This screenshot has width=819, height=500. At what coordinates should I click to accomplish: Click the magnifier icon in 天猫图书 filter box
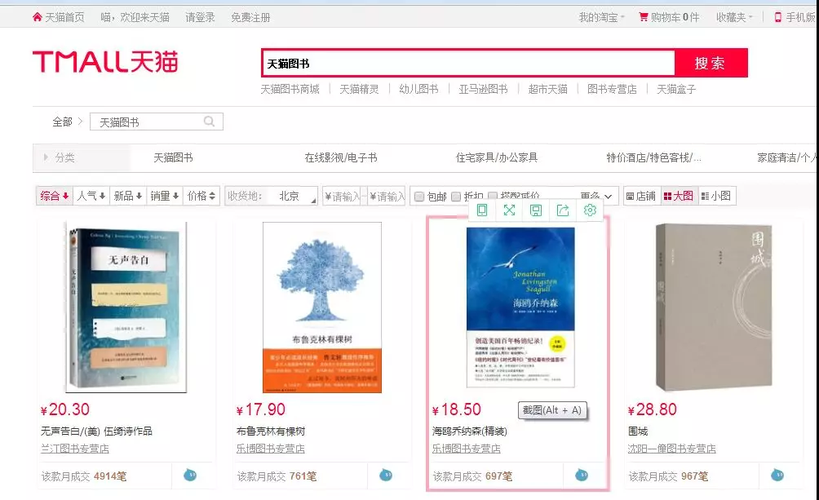[x=209, y=121]
